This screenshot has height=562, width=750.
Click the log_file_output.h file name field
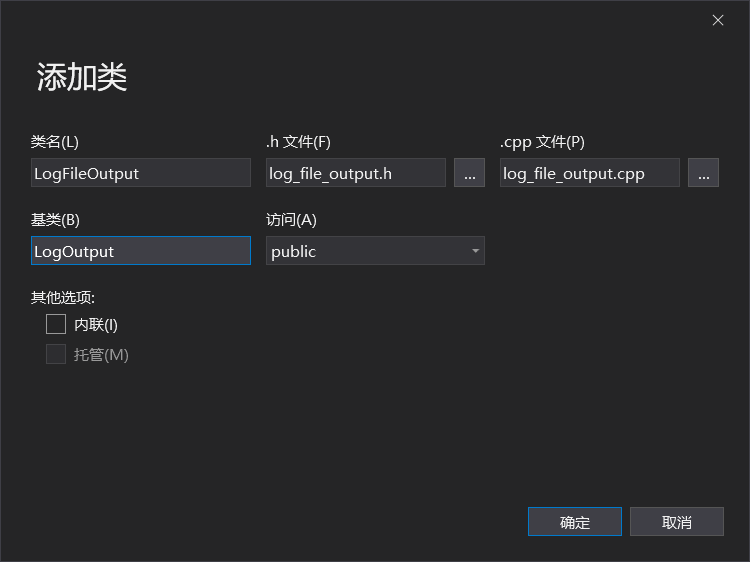355,173
